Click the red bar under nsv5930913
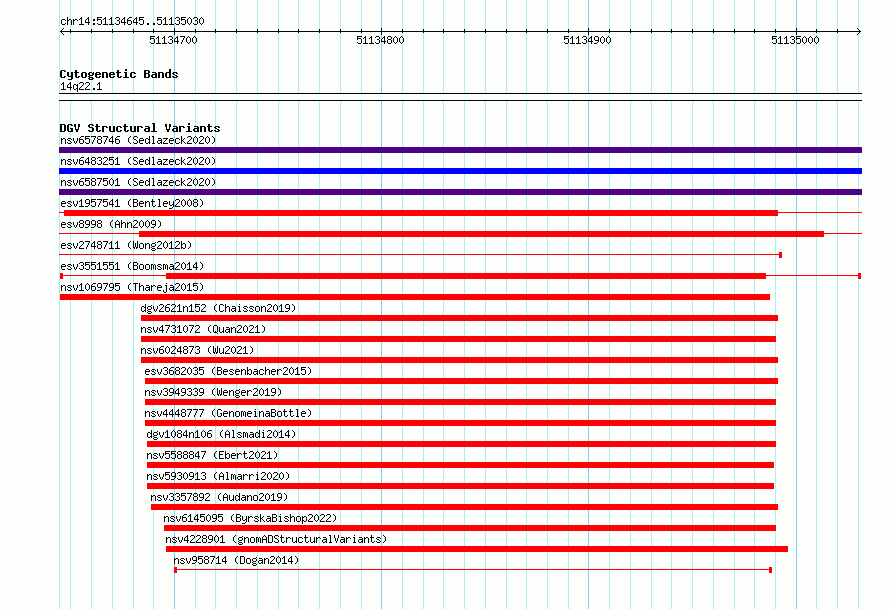This screenshot has height=609, width=890. (460, 486)
